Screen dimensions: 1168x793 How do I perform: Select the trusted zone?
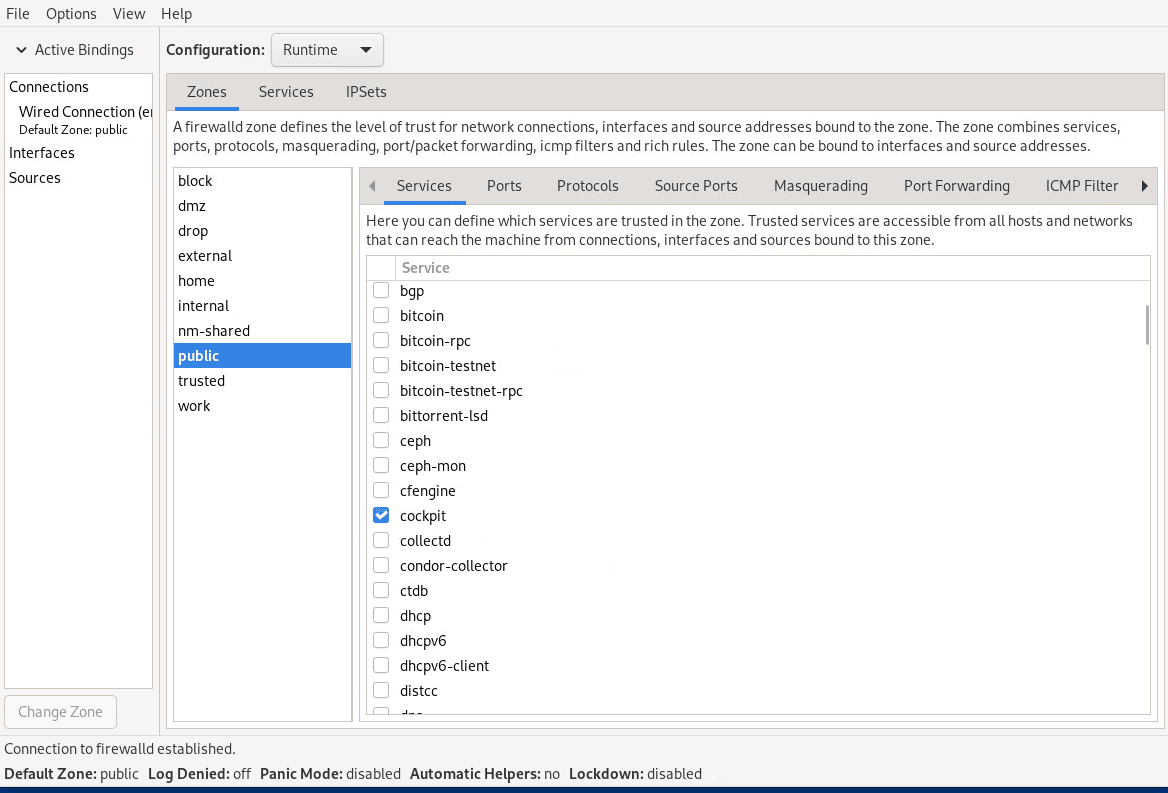click(201, 380)
